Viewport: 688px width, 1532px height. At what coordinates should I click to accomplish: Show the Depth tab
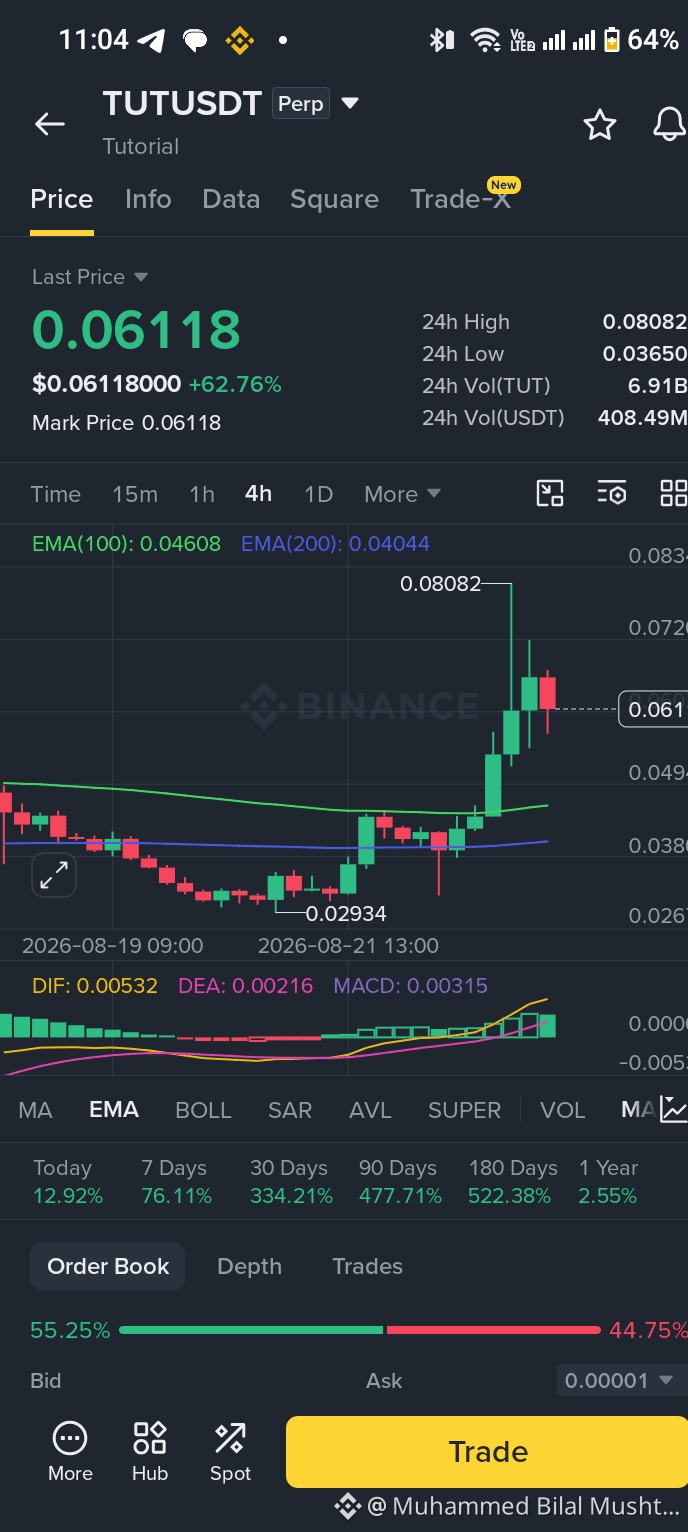coord(249,1266)
